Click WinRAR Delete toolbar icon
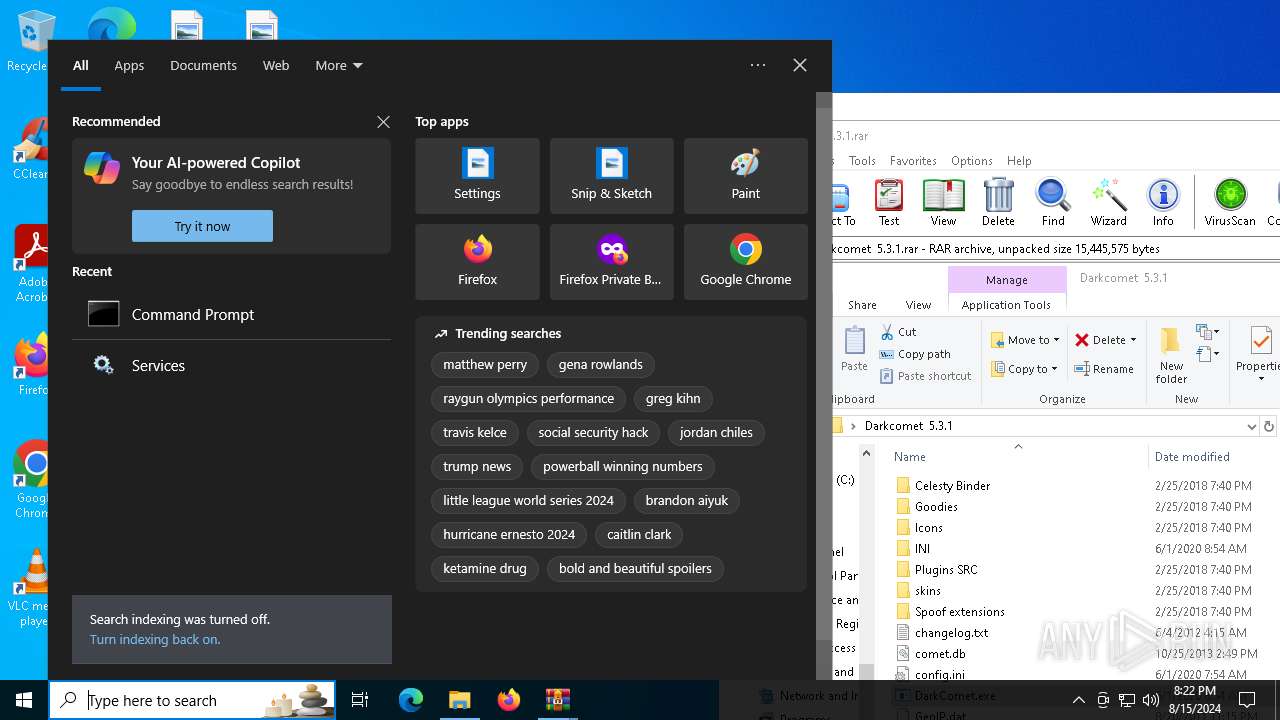This screenshot has height=720, width=1280. coord(998,202)
